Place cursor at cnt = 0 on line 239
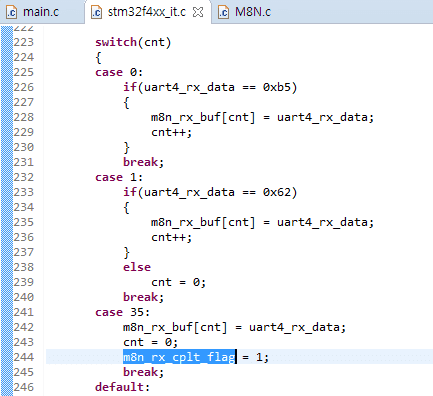 (178, 282)
